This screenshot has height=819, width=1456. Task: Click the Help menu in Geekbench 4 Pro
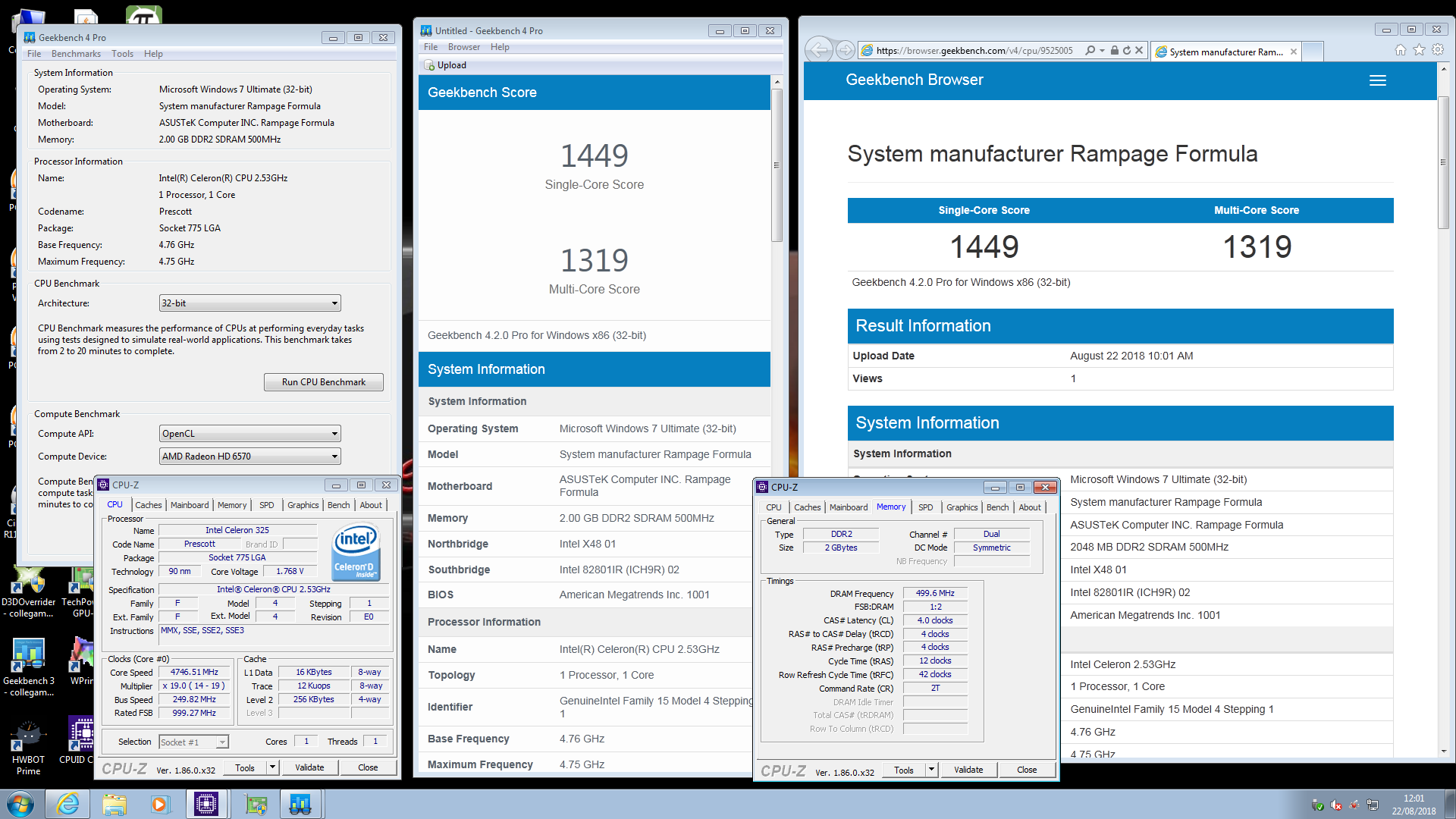point(153,54)
